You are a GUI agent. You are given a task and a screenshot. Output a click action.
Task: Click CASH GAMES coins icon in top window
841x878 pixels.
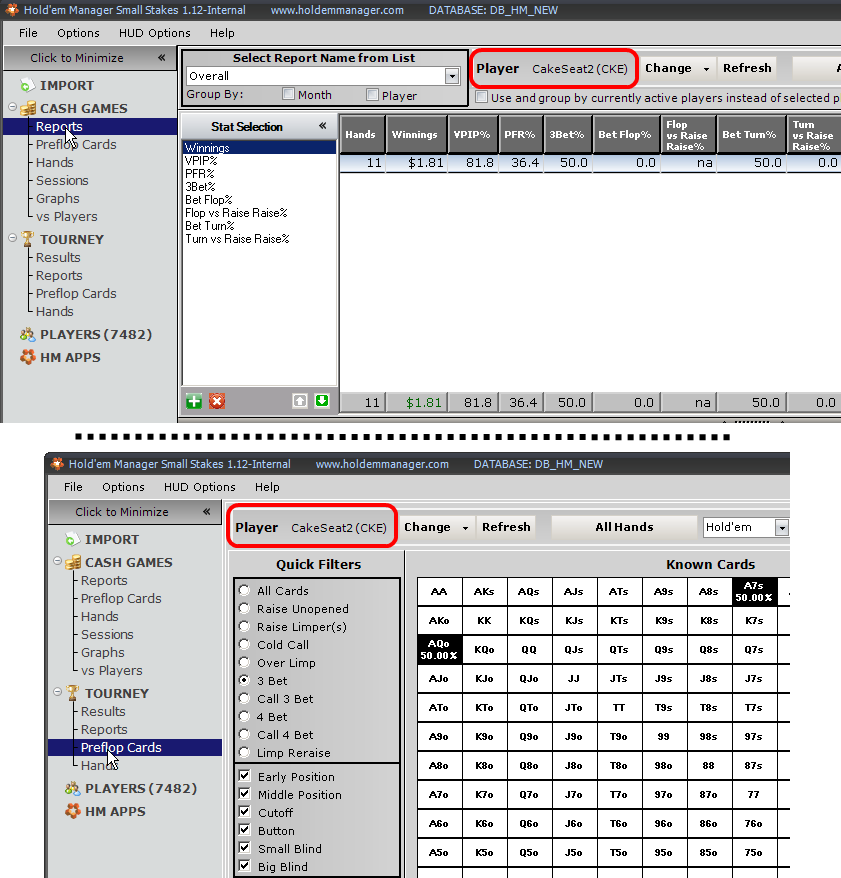(28, 108)
